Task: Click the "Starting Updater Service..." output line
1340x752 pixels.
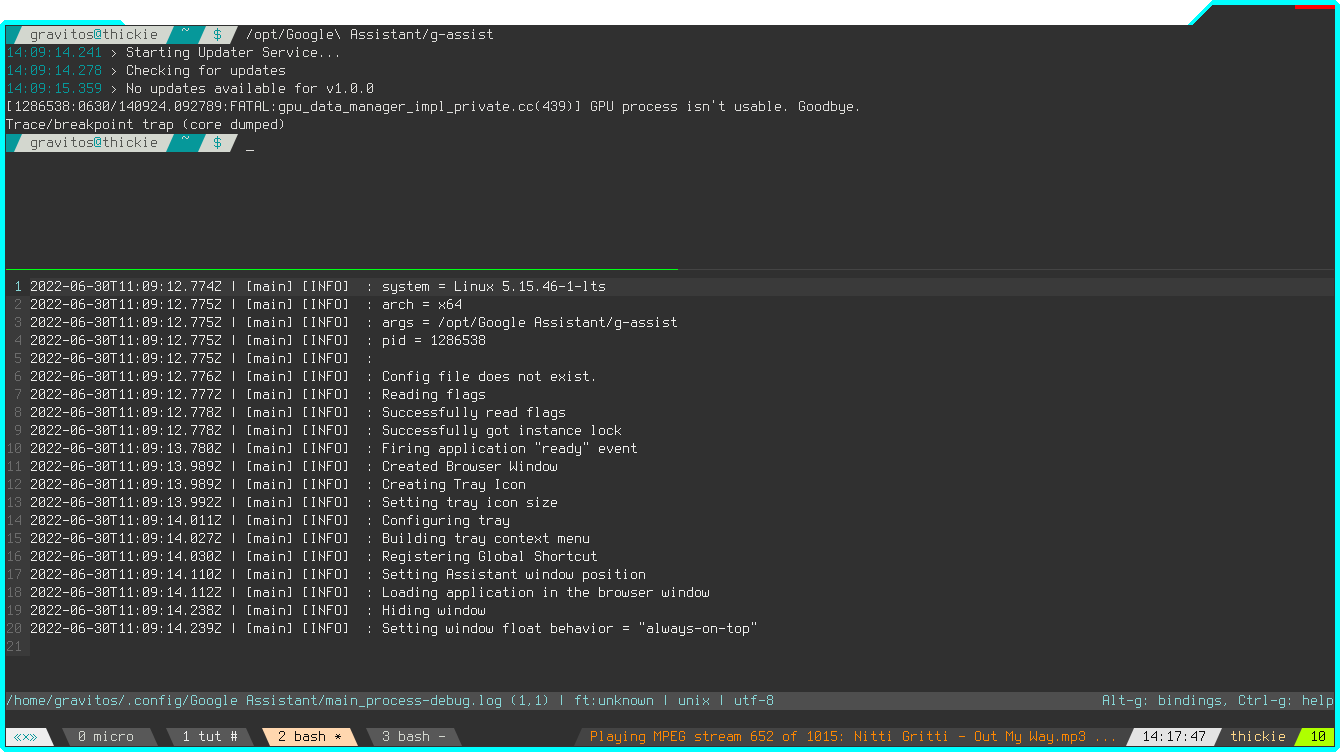Action: point(234,53)
